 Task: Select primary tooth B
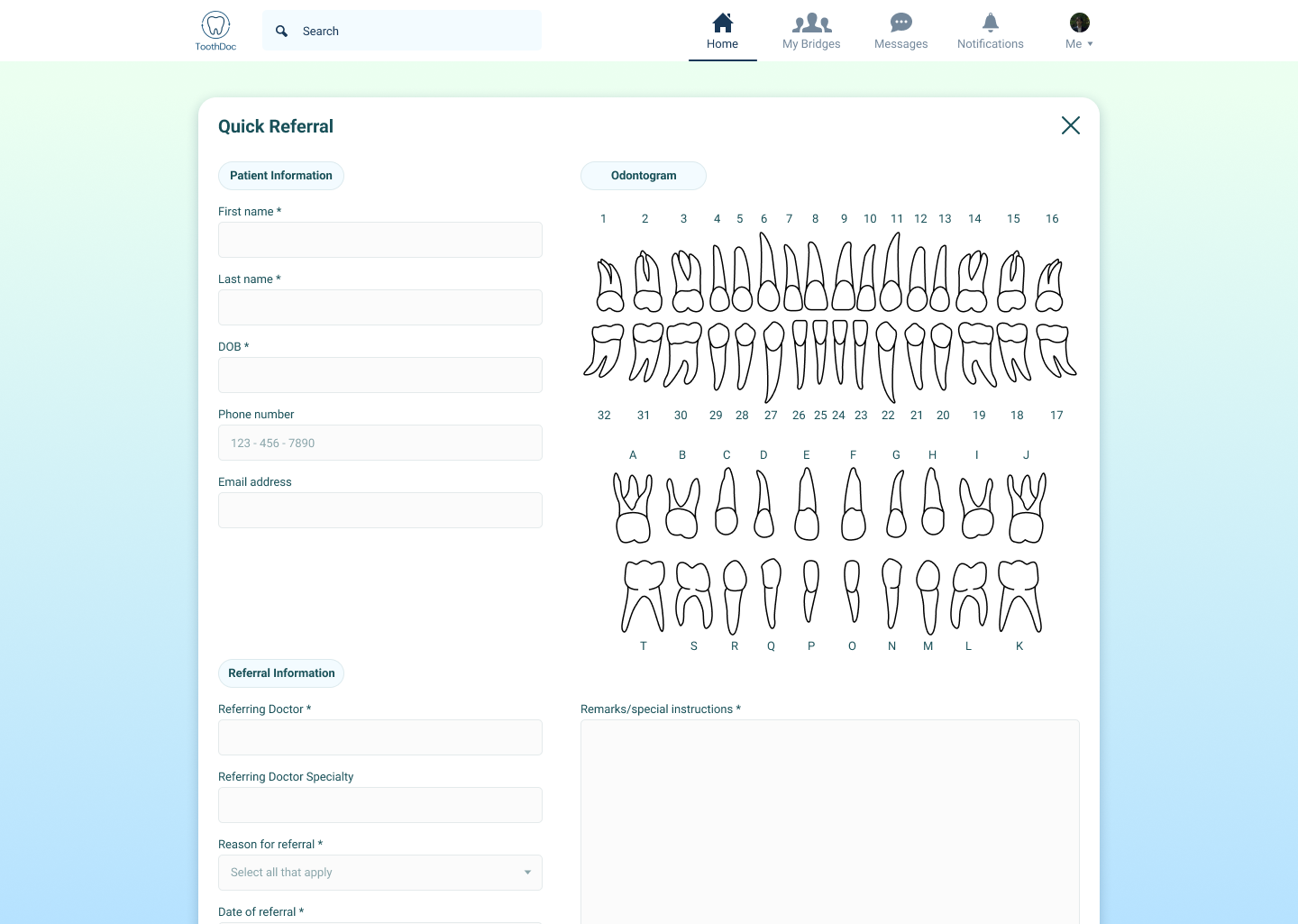[682, 508]
